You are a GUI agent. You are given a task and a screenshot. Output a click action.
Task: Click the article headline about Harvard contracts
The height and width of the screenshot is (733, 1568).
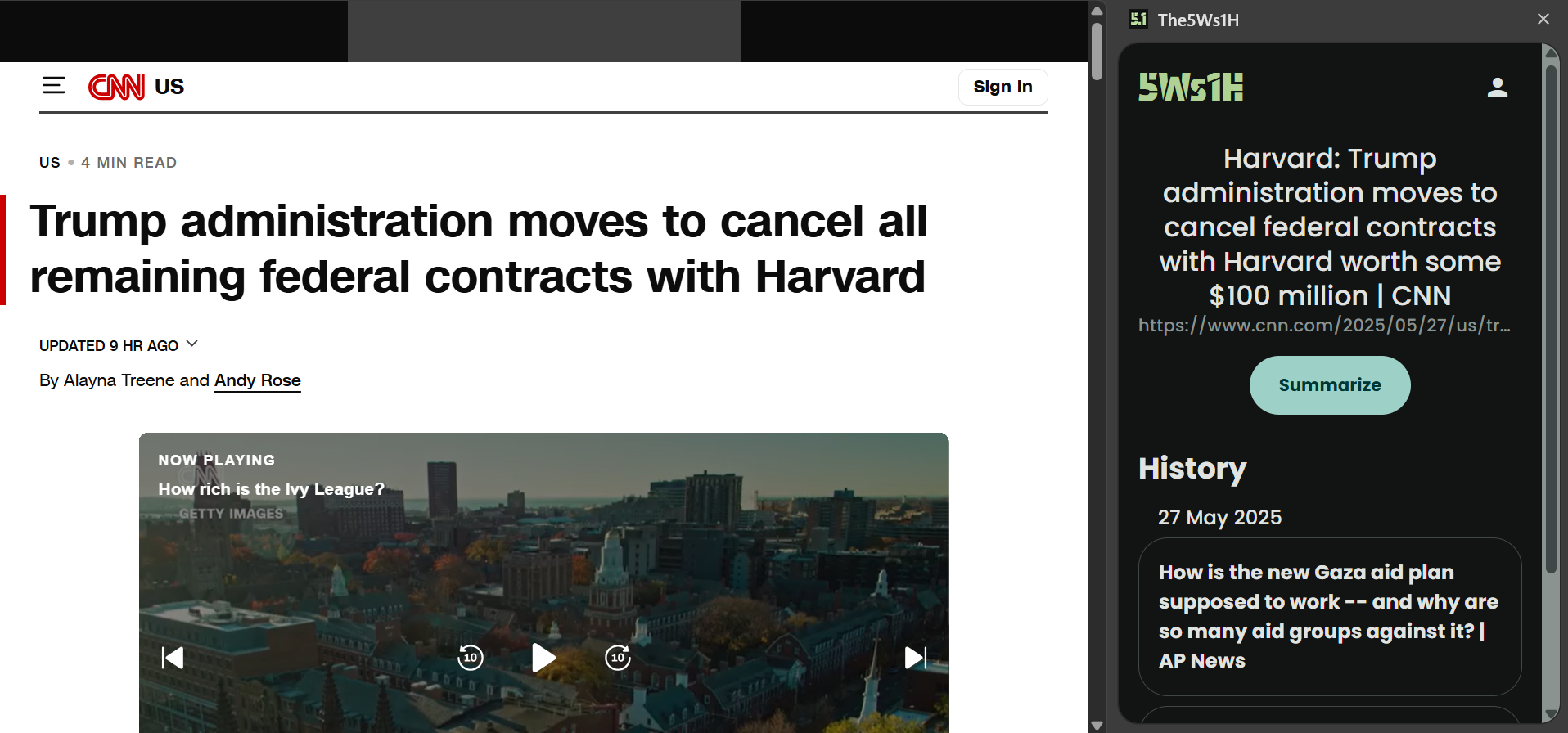479,250
